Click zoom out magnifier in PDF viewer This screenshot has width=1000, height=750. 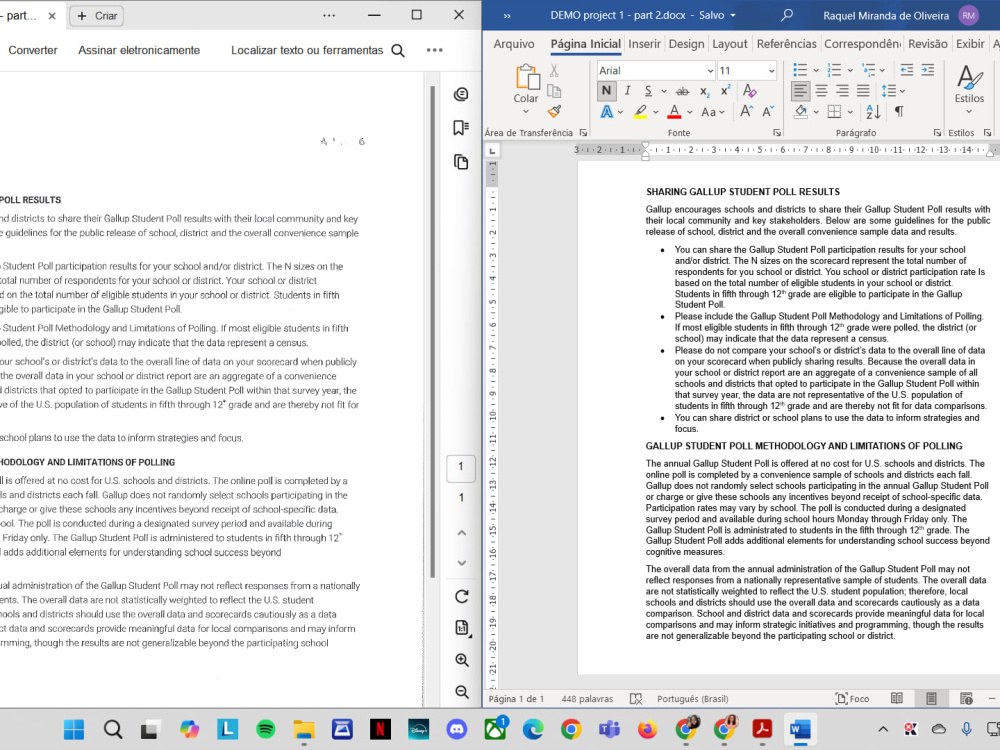point(462,692)
